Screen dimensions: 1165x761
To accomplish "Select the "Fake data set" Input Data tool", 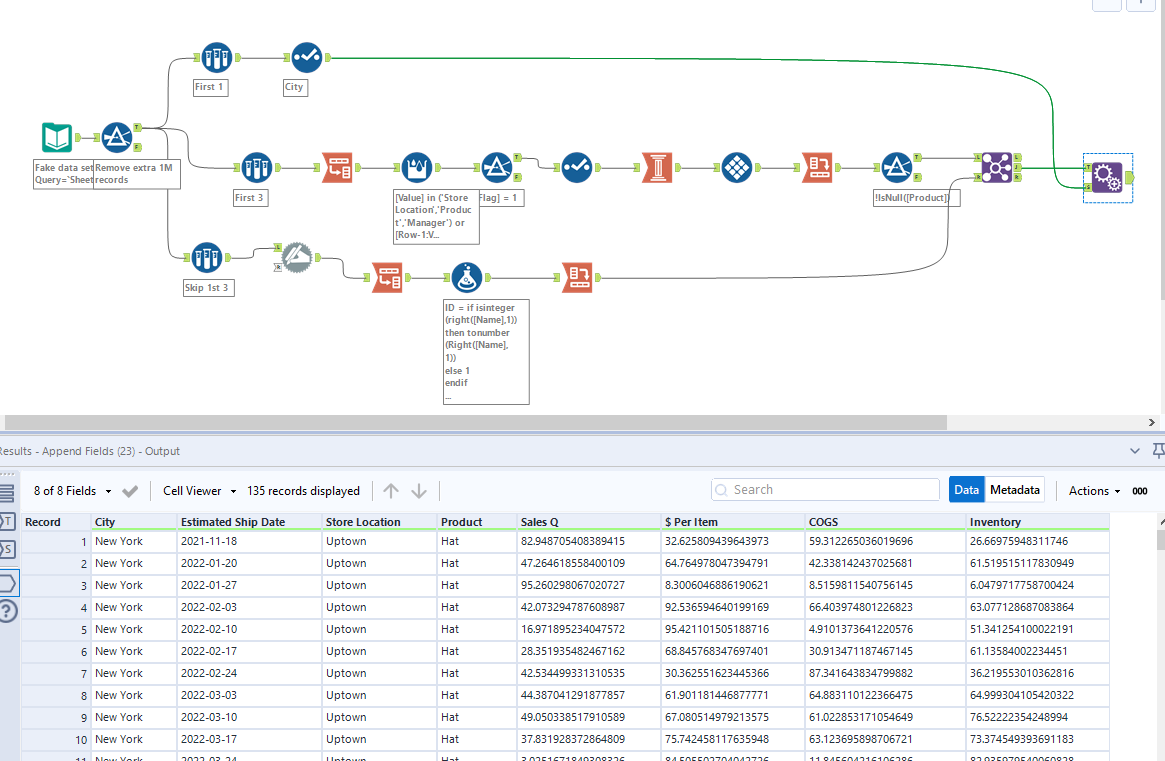I will pyautogui.click(x=56, y=137).
